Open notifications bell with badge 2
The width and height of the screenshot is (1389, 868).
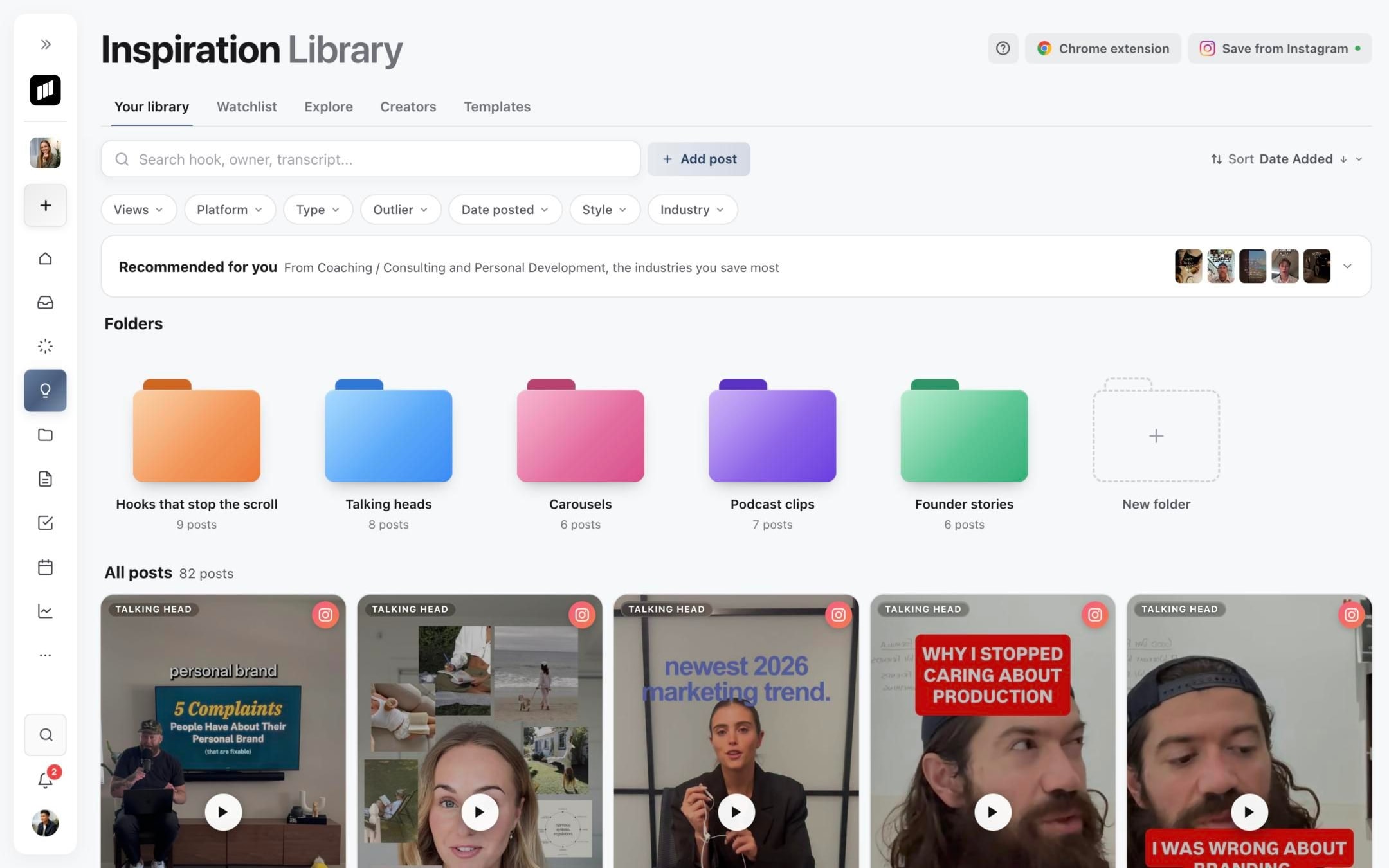tap(46, 780)
